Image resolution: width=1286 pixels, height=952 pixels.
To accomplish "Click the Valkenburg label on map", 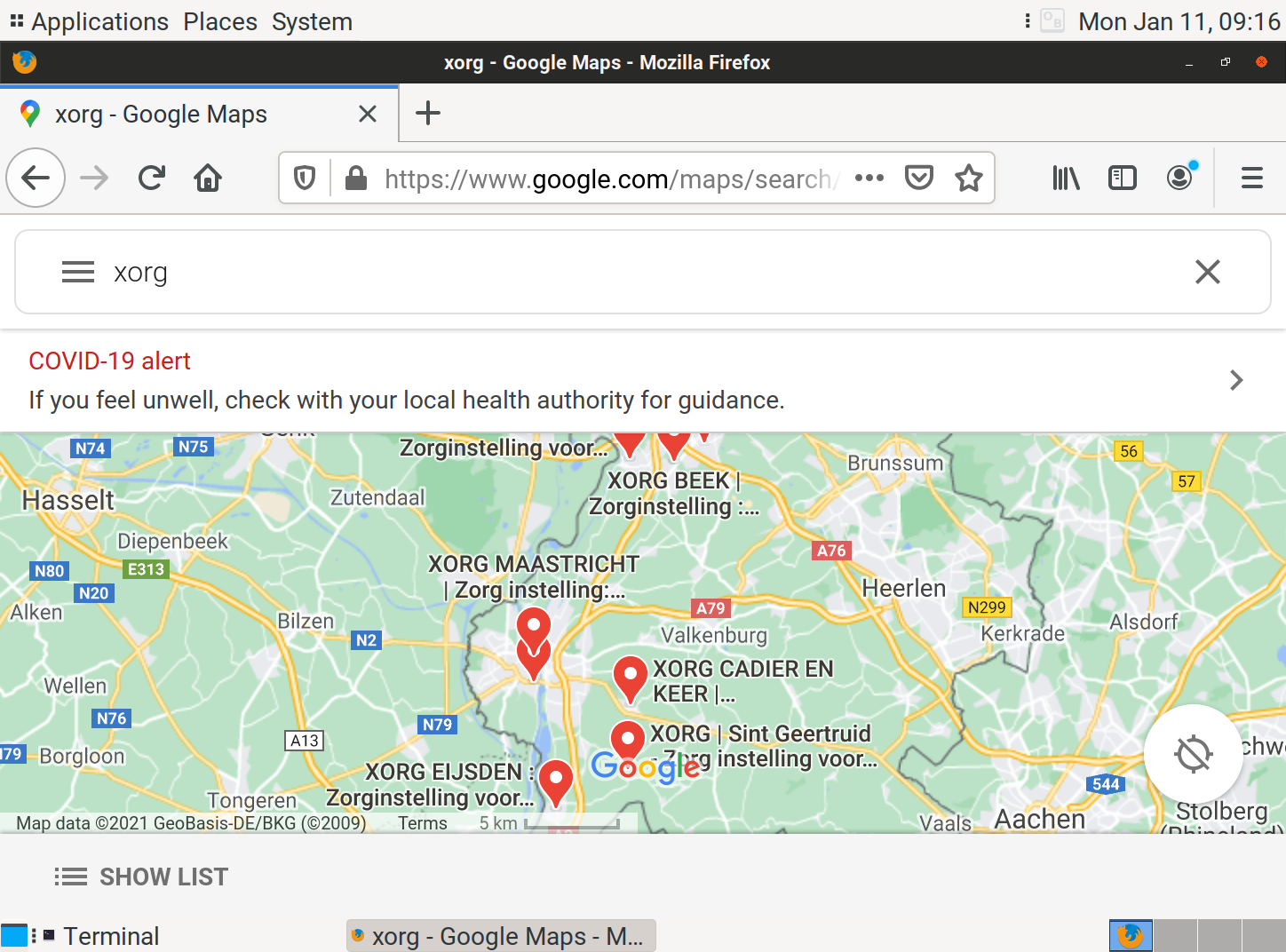I will click(x=714, y=635).
